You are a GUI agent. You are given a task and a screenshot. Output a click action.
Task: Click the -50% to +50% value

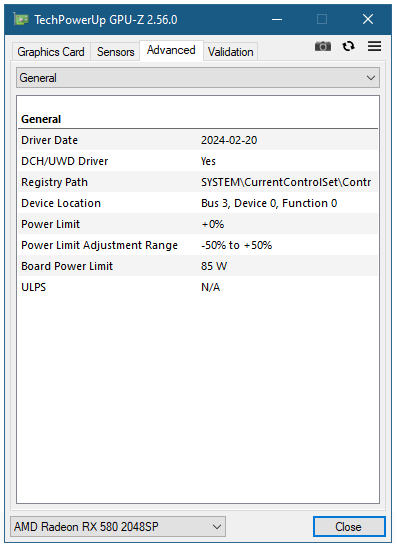236,245
